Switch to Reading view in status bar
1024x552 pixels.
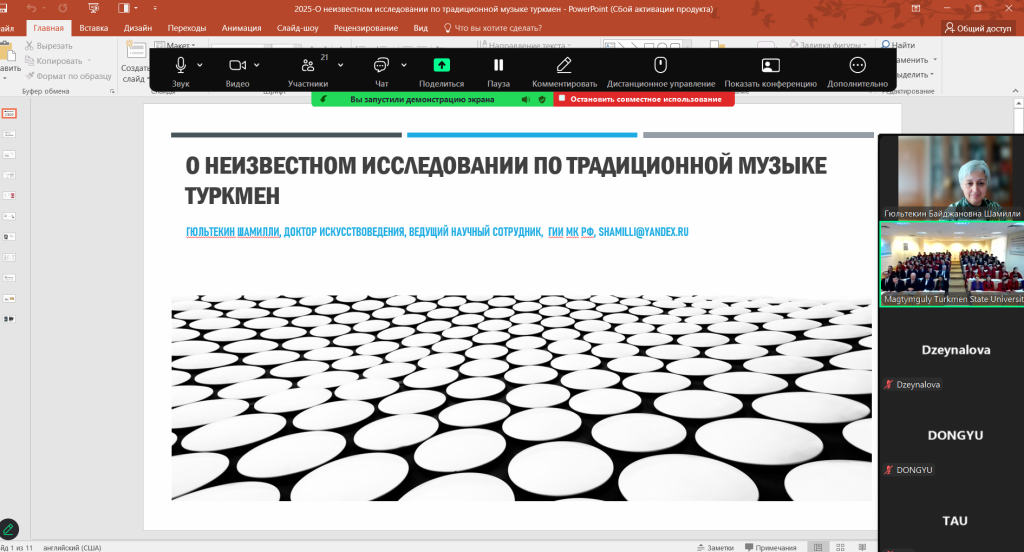click(x=863, y=547)
